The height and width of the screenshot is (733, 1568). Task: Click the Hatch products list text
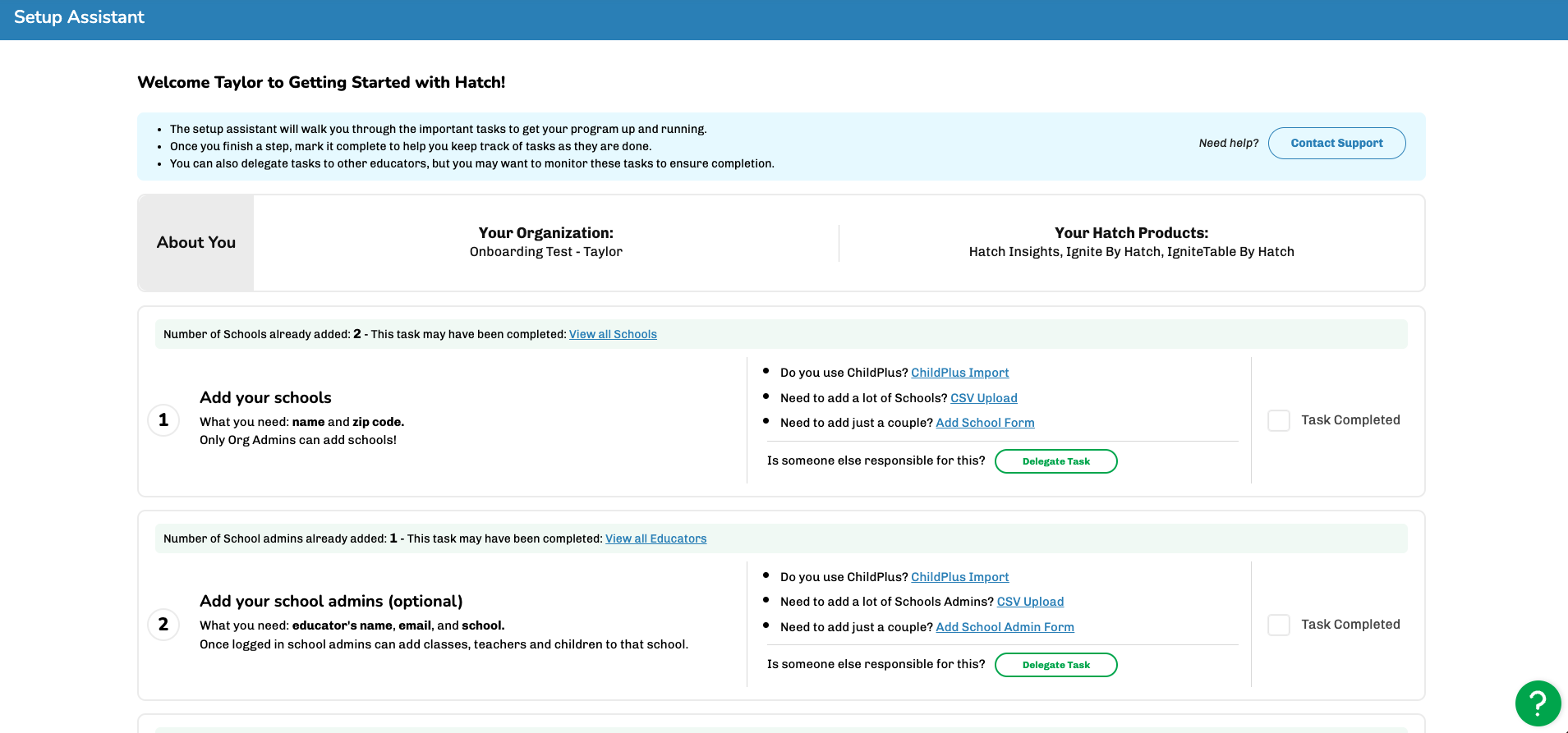[1131, 252]
